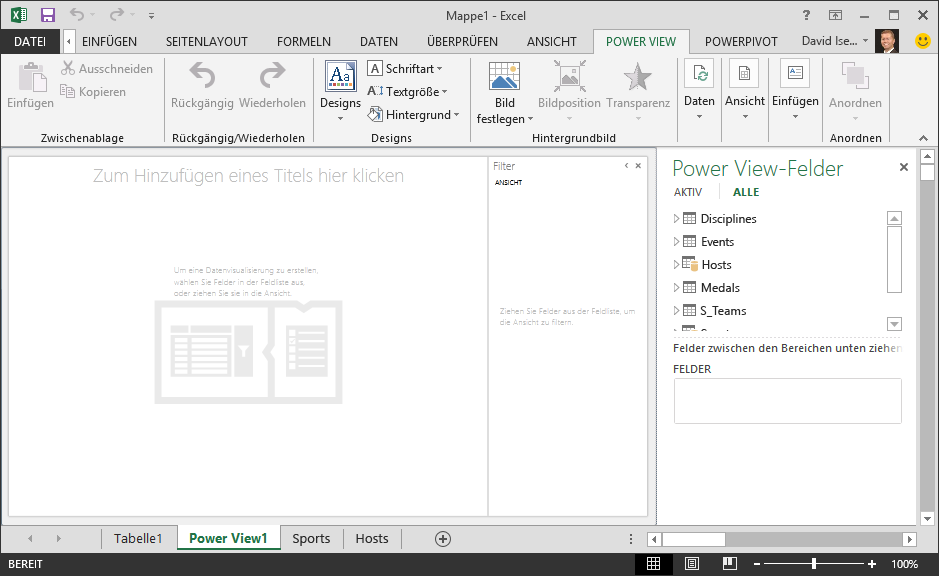Expand the Events table
The image size is (939, 576).
pyautogui.click(x=676, y=242)
